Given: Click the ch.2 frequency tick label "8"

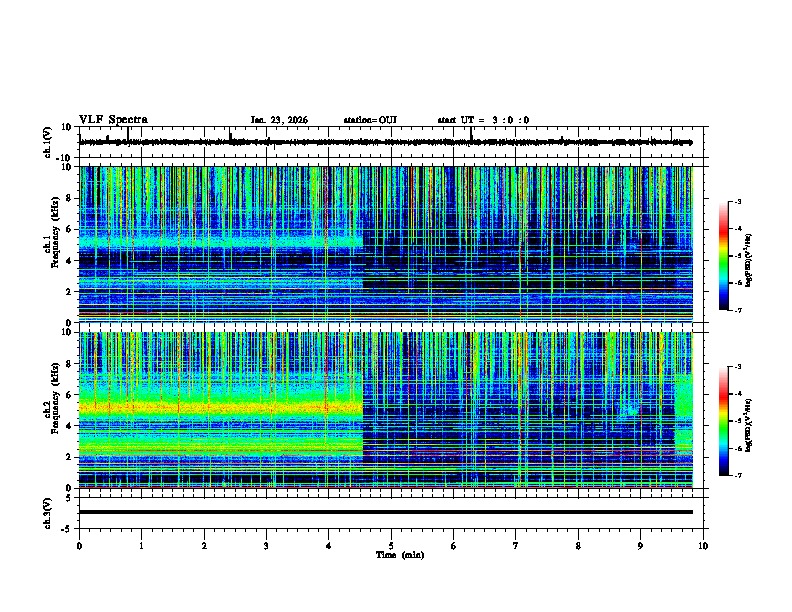Looking at the screenshot, I should tap(69, 364).
